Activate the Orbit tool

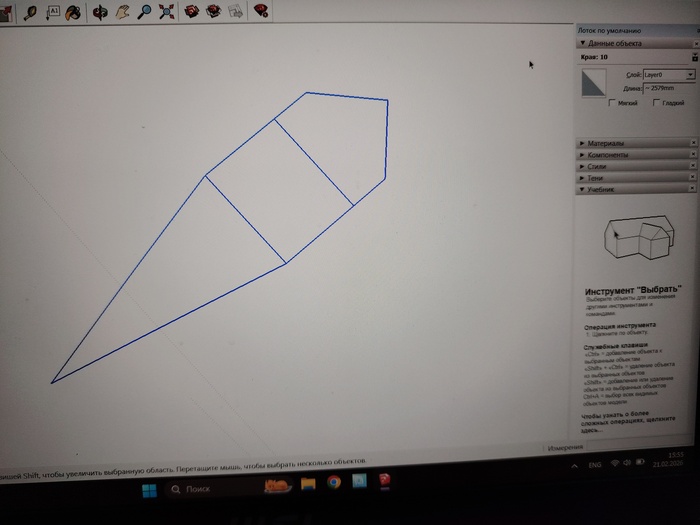(x=100, y=13)
